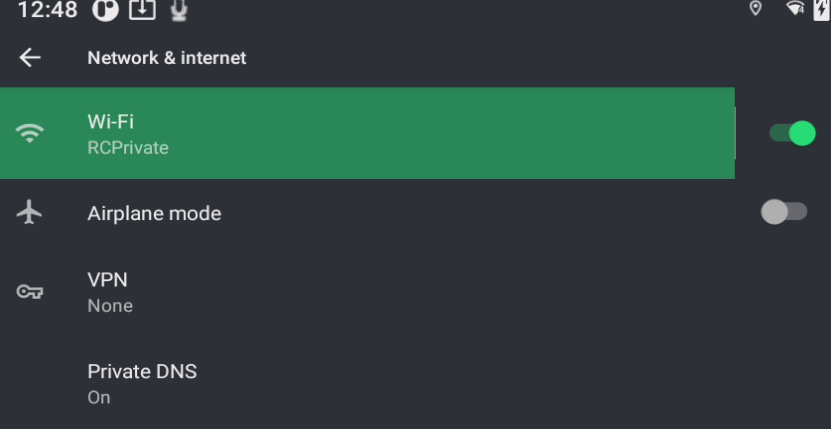Tap the Wi-Fi status icon in the status bar
Screen dimensions: 831x429
pos(796,9)
